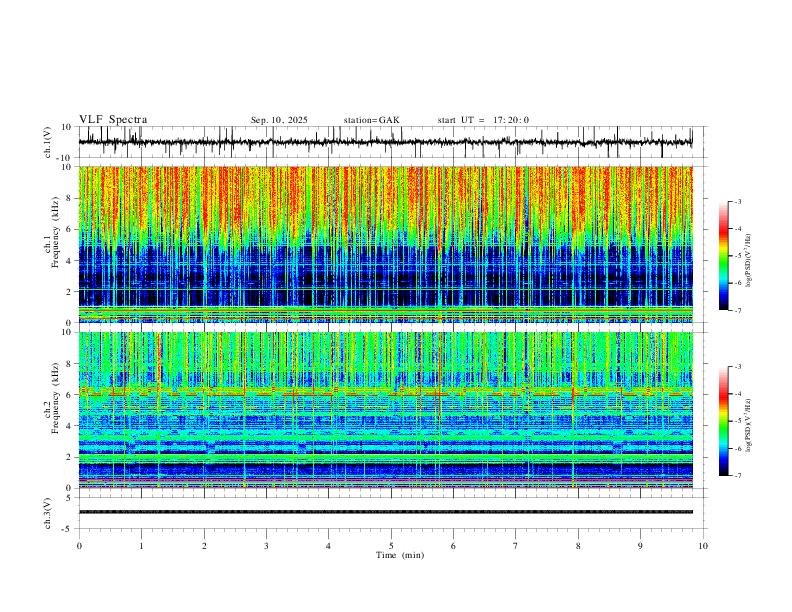Click the "VLF Spectra" plot title
Image resolution: width=792 pixels, height=612 pixels.
(x=113, y=120)
